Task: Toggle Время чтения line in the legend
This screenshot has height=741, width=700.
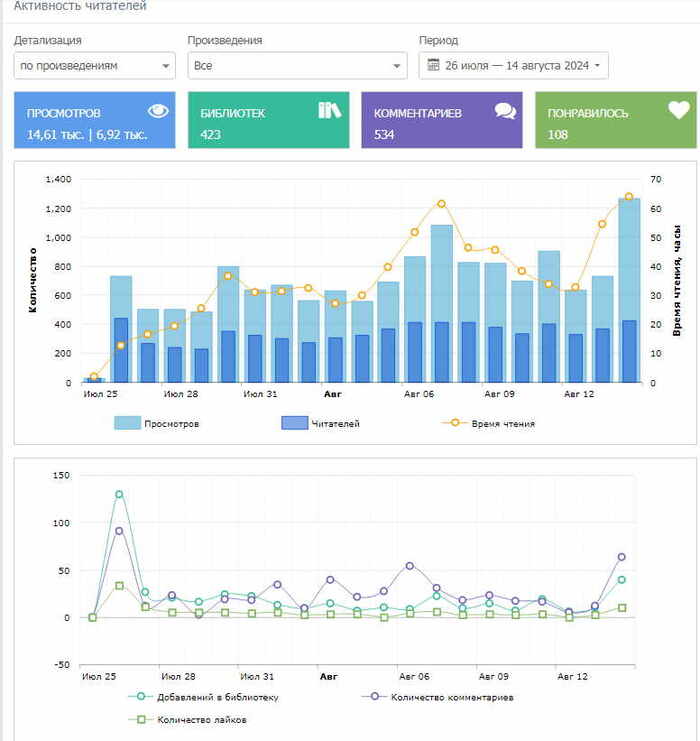Action: [x=488, y=423]
